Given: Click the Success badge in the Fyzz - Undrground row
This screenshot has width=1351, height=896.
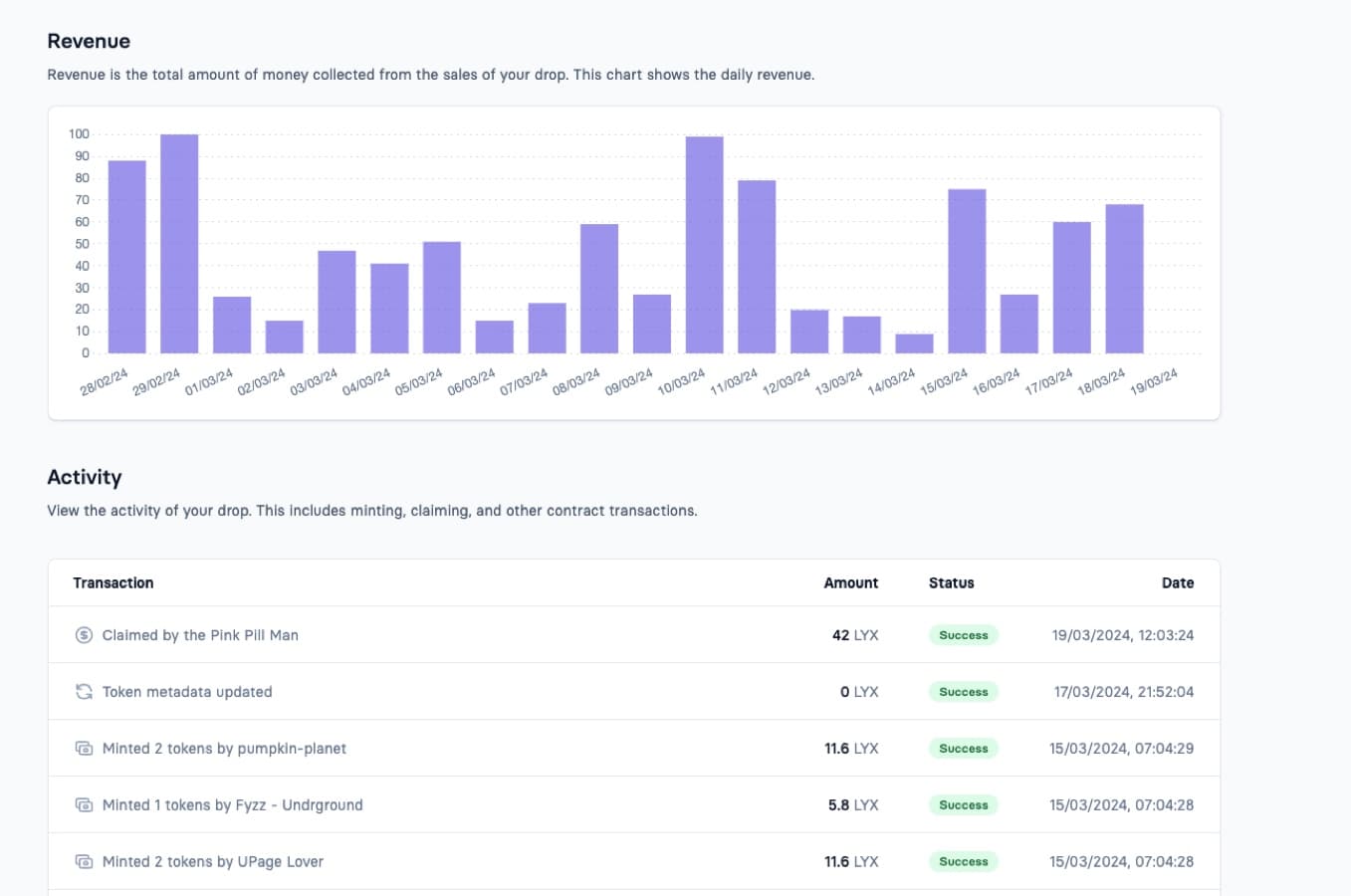Looking at the screenshot, I should click(964, 805).
